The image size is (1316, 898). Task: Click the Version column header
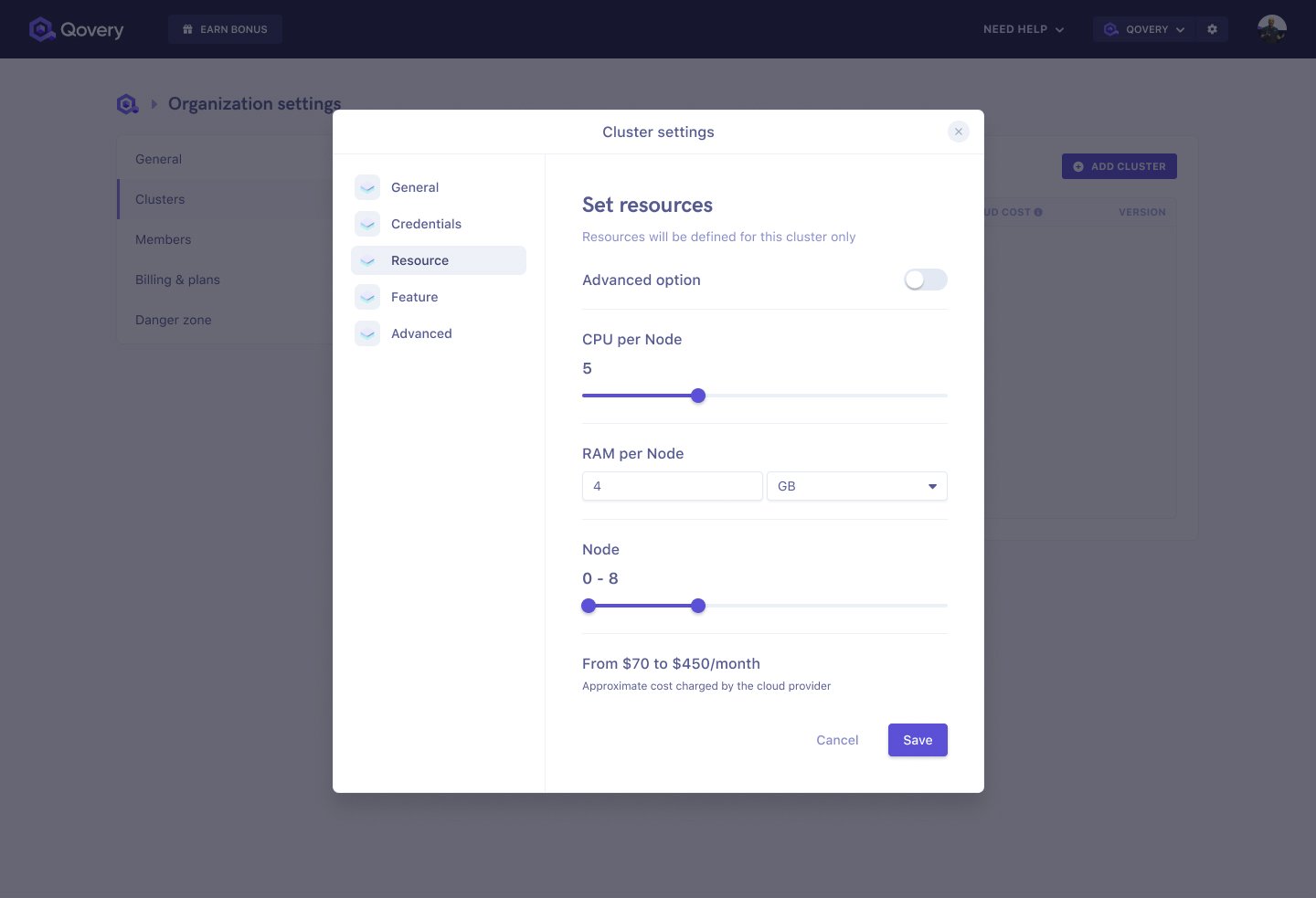pyautogui.click(x=1142, y=212)
